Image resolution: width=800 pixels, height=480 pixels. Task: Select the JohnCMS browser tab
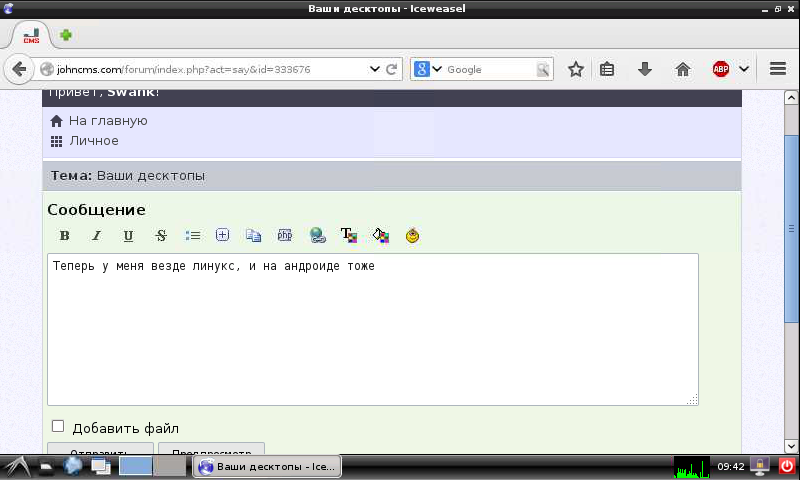[x=31, y=36]
